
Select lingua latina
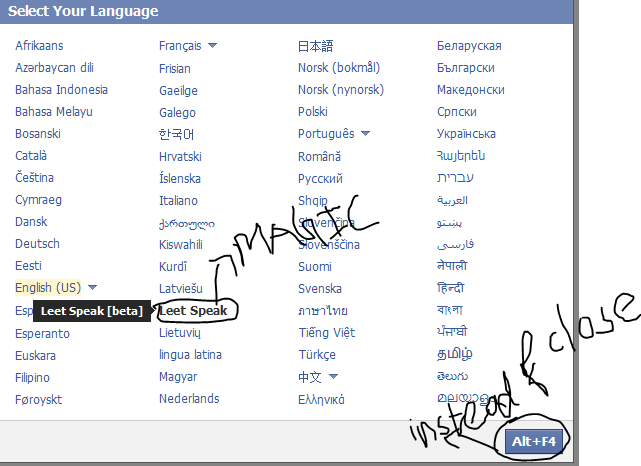[191, 355]
